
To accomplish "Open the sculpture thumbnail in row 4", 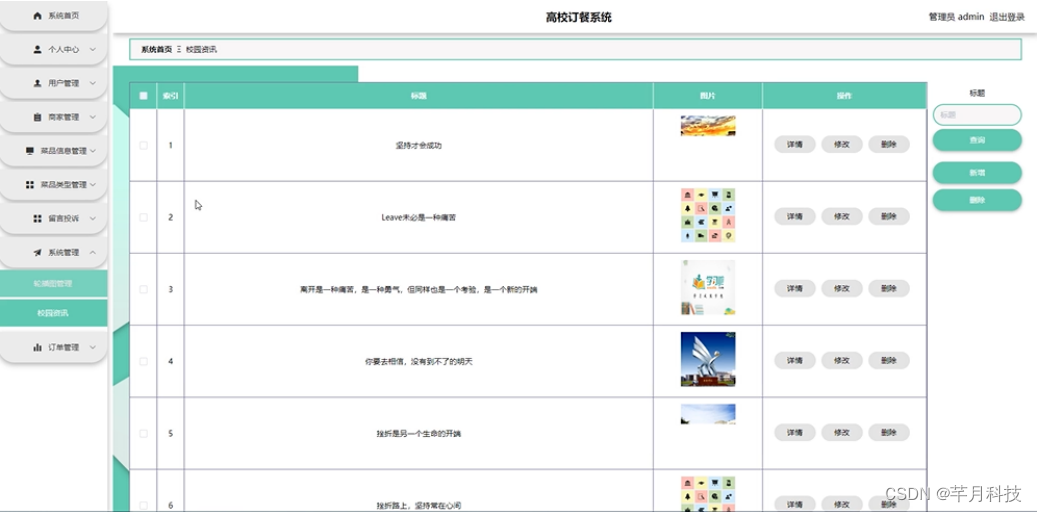I will 708,359.
